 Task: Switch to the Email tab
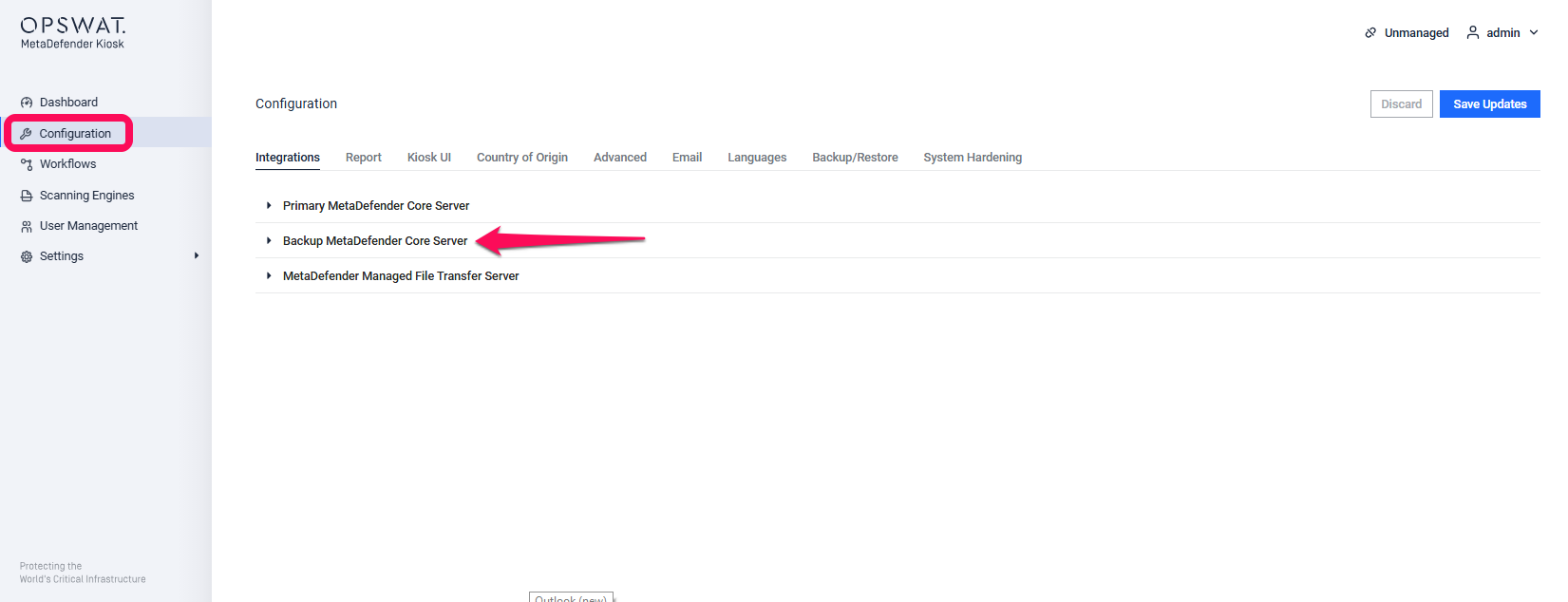coord(688,158)
